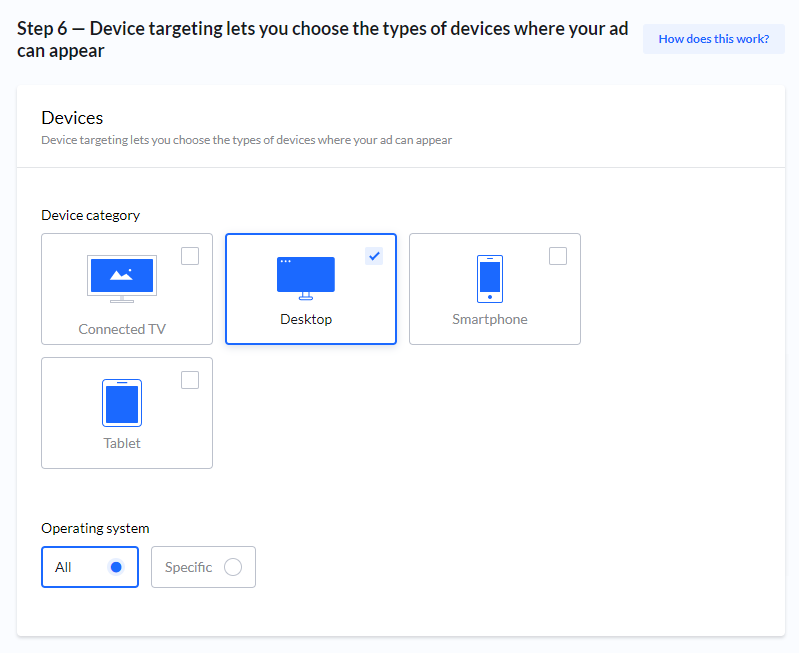Image resolution: width=799 pixels, height=653 pixels.
Task: Click the "Desktop" label text
Action: tap(306, 320)
